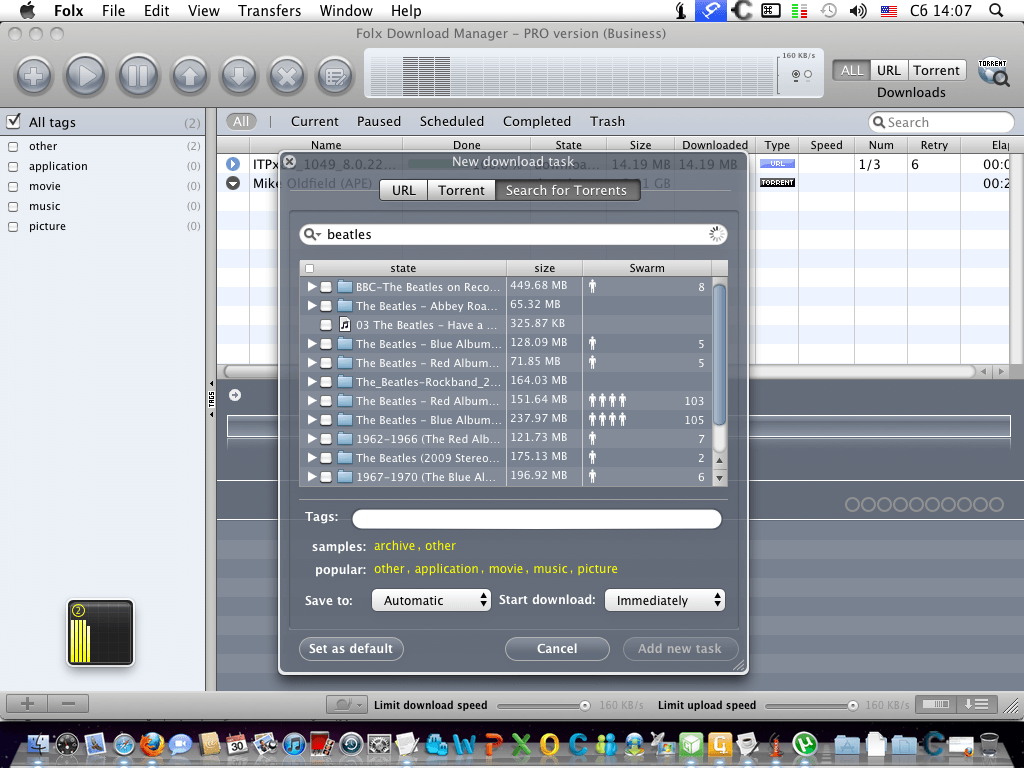This screenshot has height=768, width=1024.
Task: Show the Paused downloads filter
Action: pyautogui.click(x=379, y=121)
